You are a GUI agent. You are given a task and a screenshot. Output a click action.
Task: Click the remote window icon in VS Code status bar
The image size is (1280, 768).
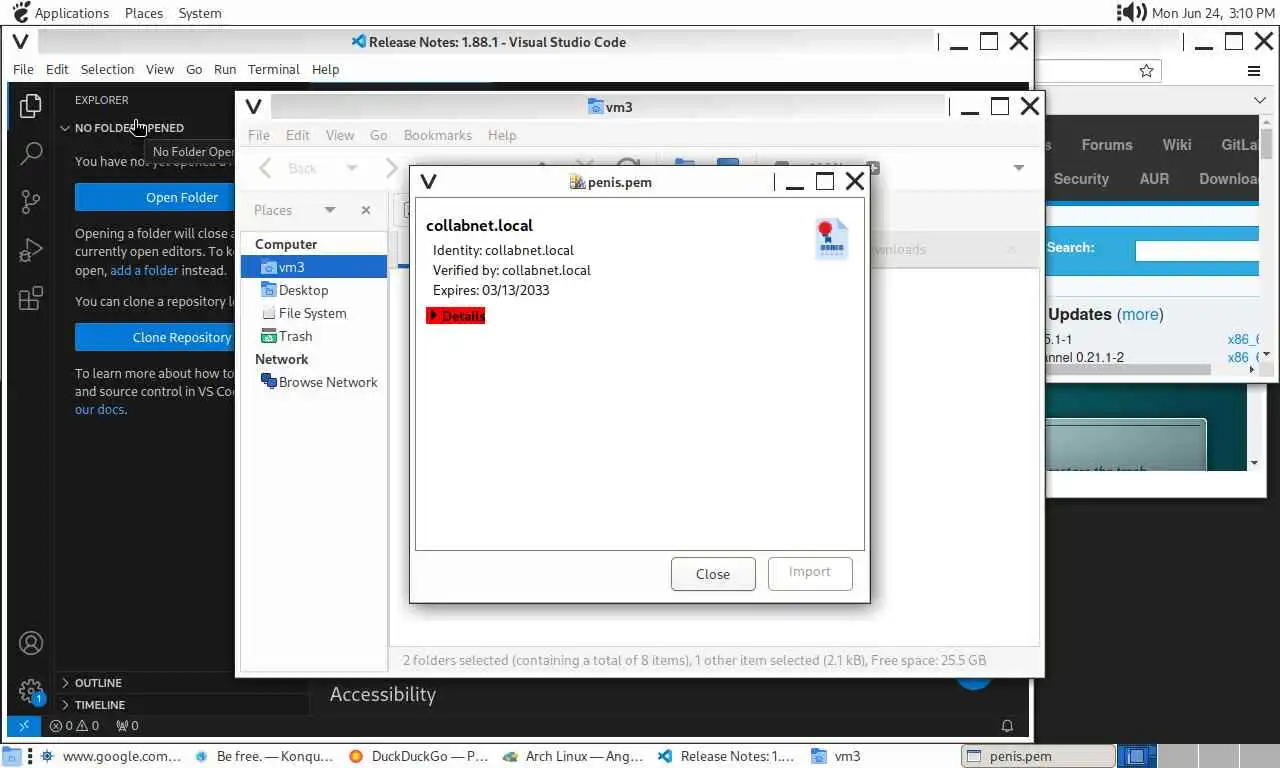coord(23,726)
